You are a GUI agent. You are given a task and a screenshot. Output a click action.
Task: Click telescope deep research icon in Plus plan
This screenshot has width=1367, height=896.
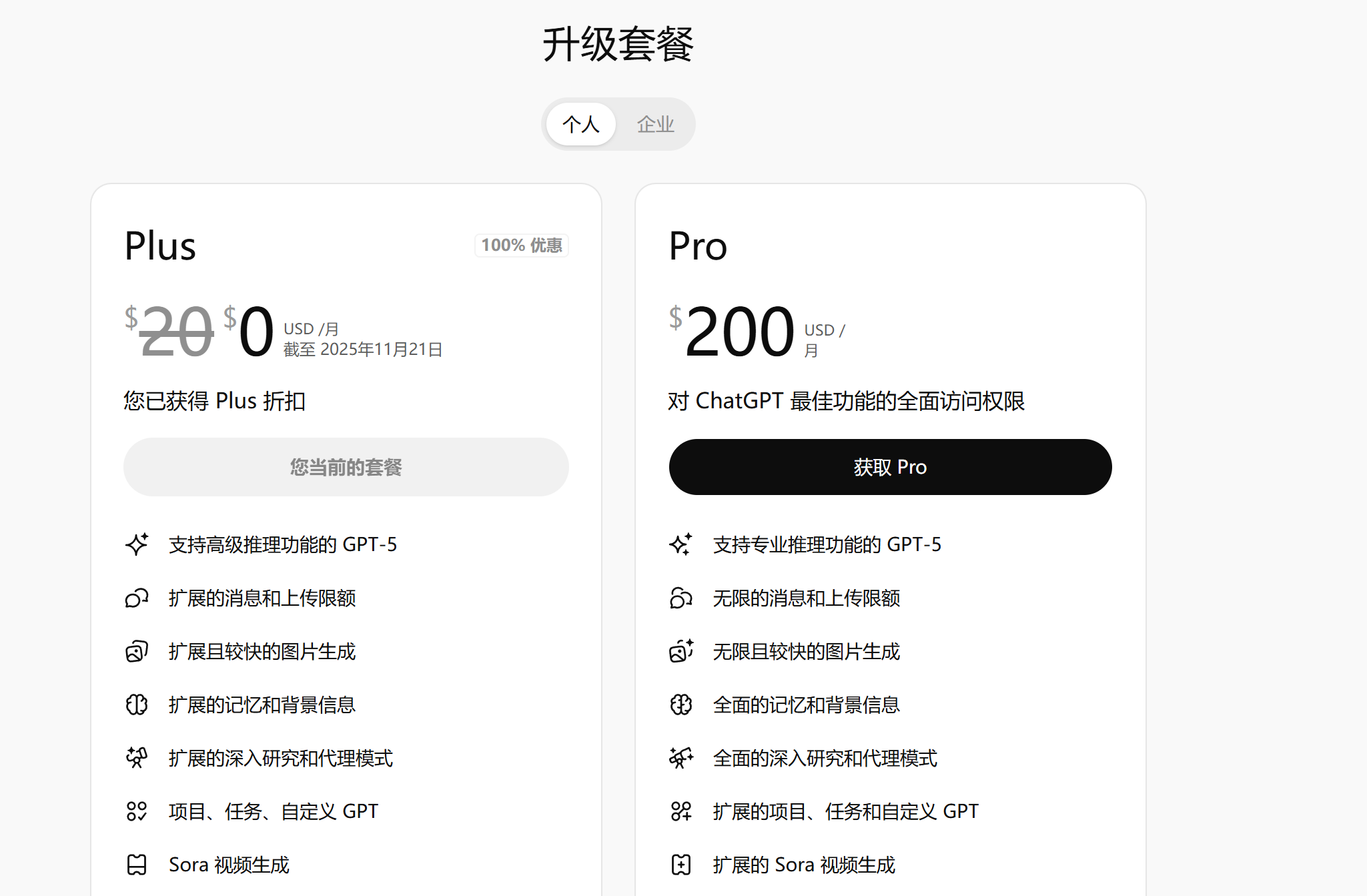pos(137,758)
